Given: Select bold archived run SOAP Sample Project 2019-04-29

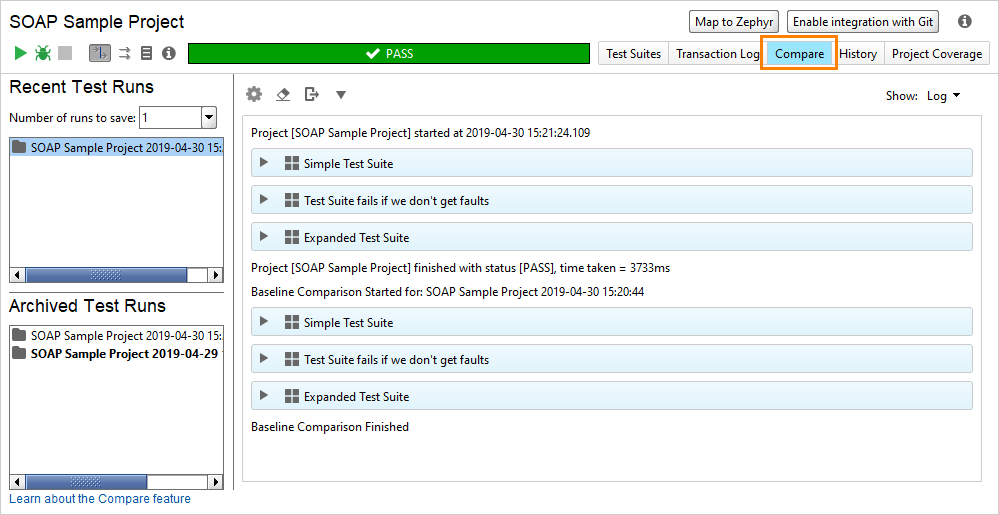Looking at the screenshot, I should tap(117, 353).
